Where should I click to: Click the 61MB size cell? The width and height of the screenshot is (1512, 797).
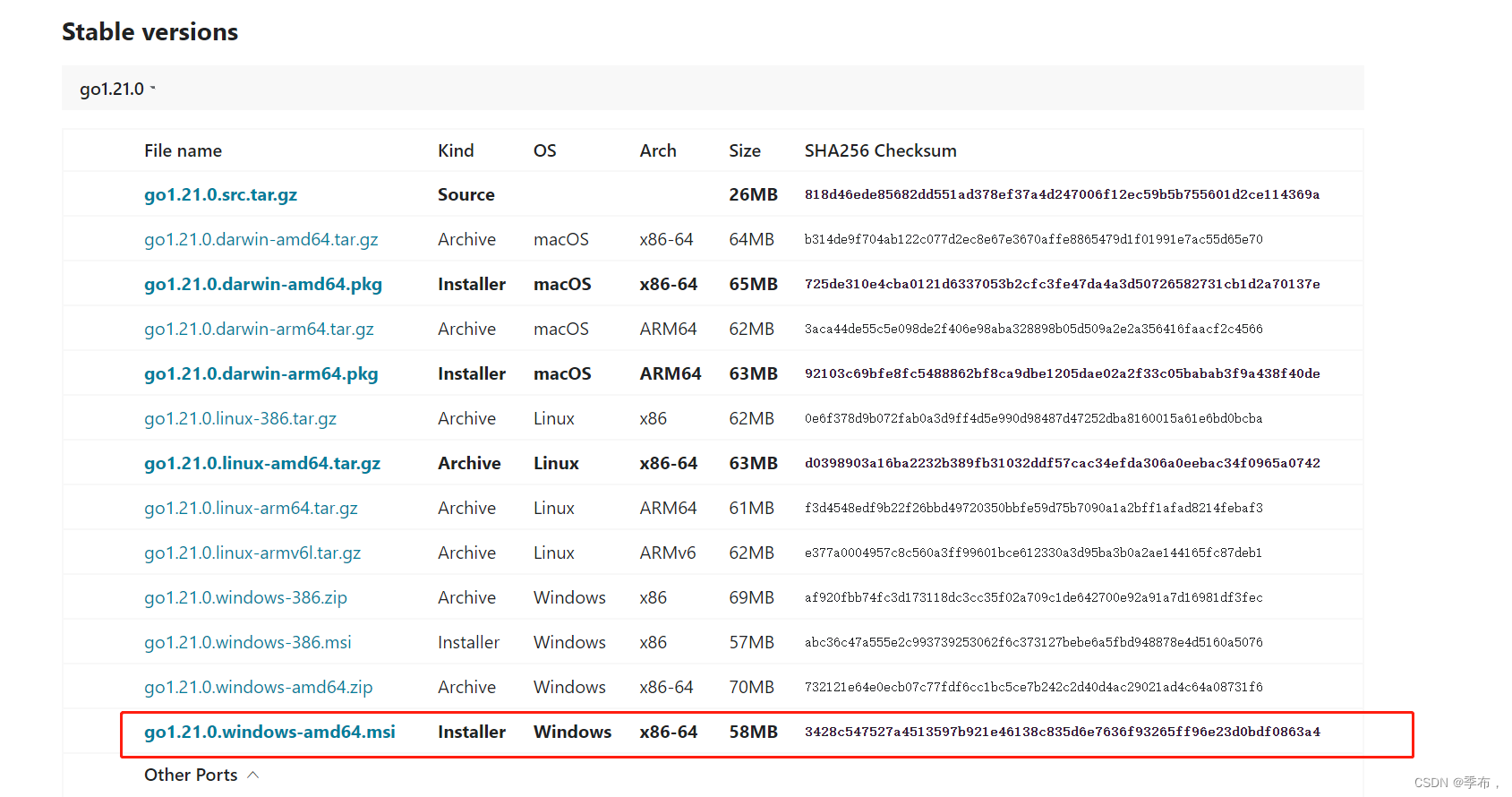pyautogui.click(x=751, y=508)
